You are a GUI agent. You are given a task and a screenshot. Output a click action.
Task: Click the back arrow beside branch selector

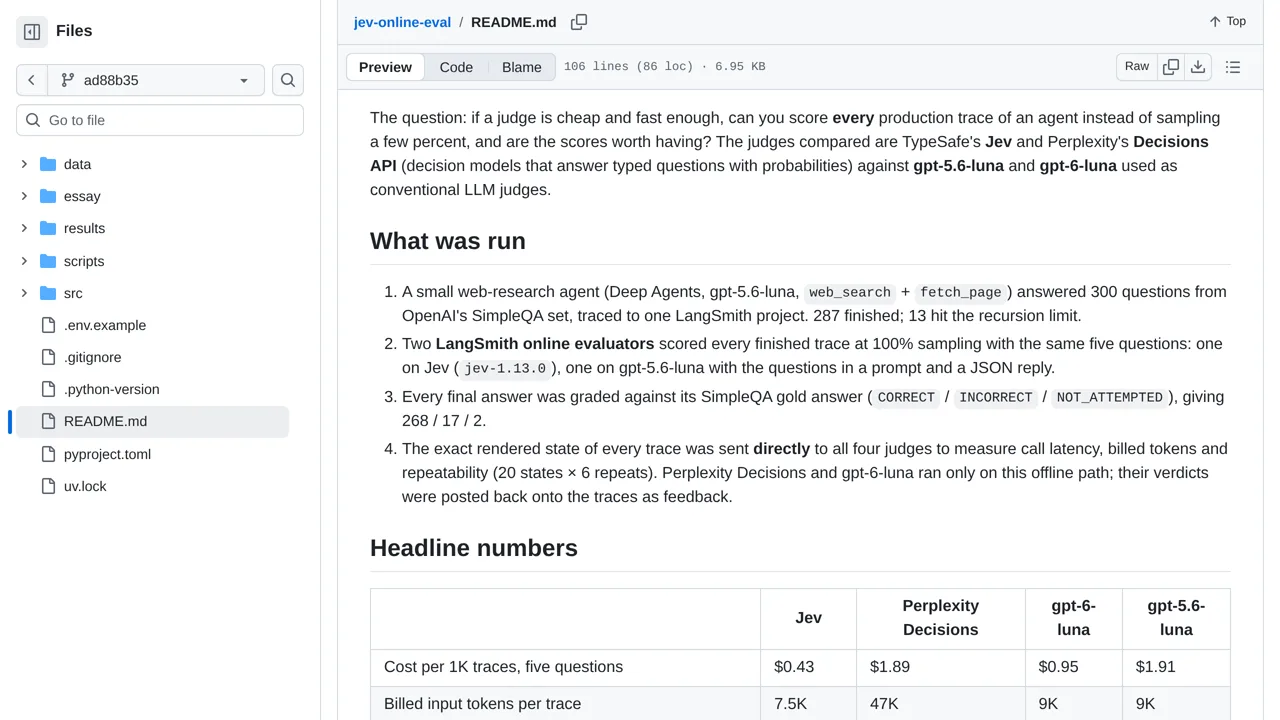click(32, 80)
